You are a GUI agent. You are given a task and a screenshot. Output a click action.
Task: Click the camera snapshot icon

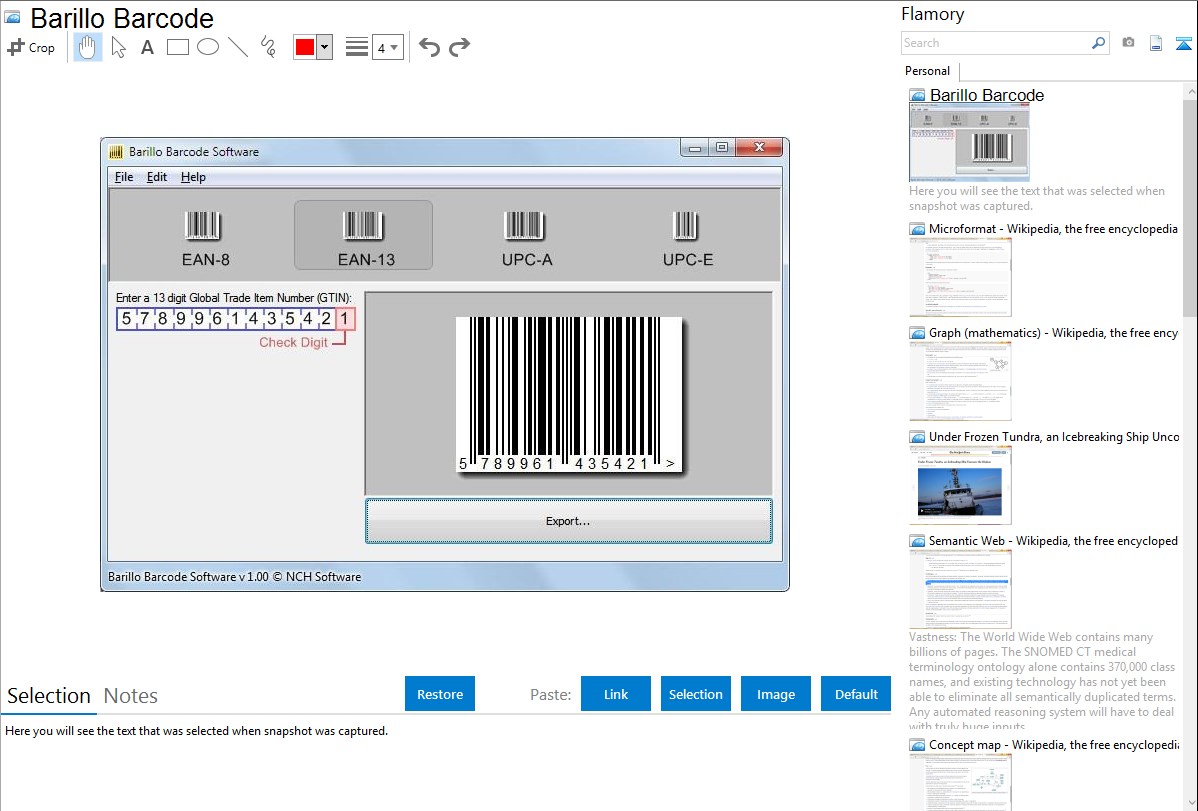1128,43
